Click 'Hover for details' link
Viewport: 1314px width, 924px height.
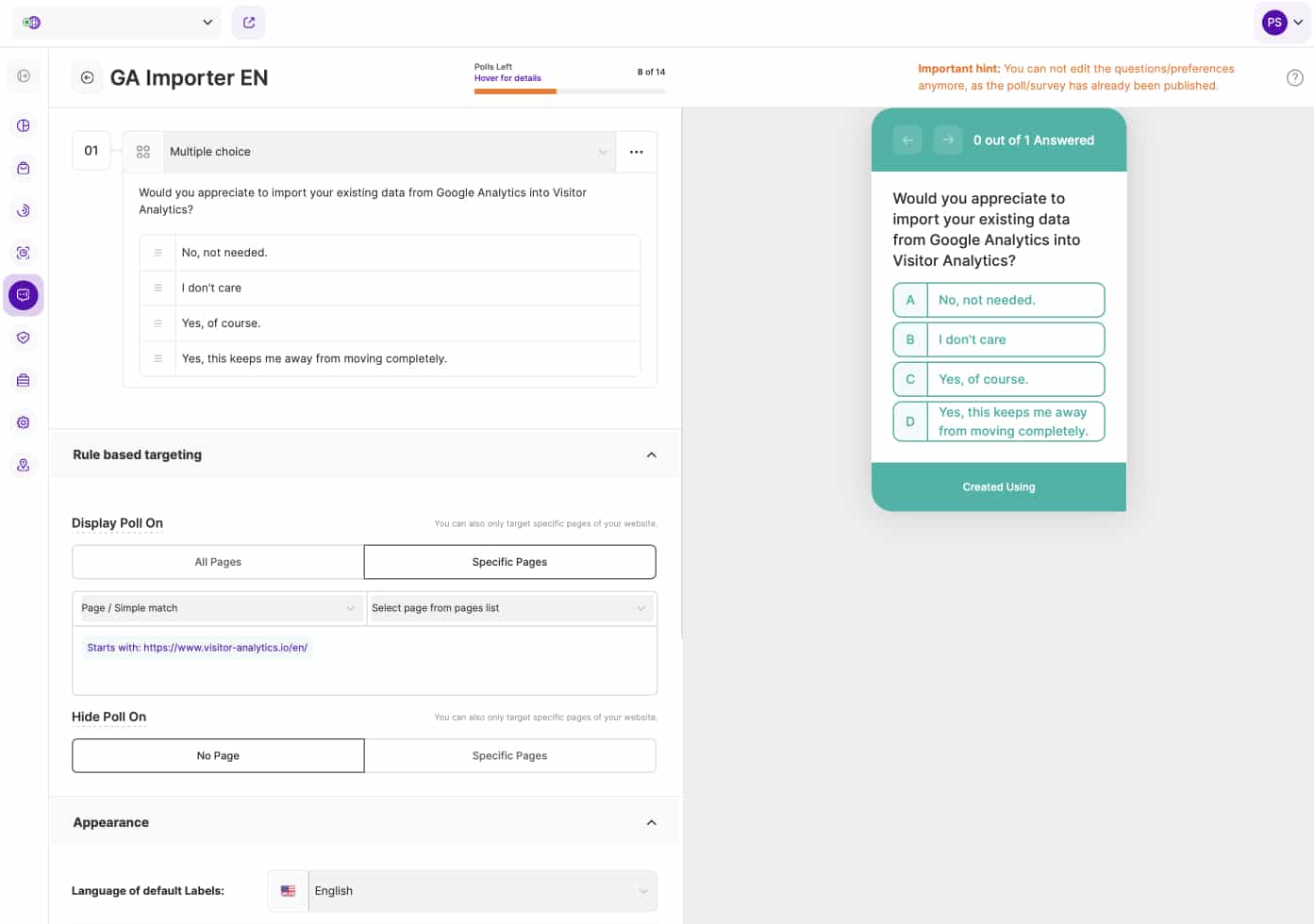coord(507,78)
